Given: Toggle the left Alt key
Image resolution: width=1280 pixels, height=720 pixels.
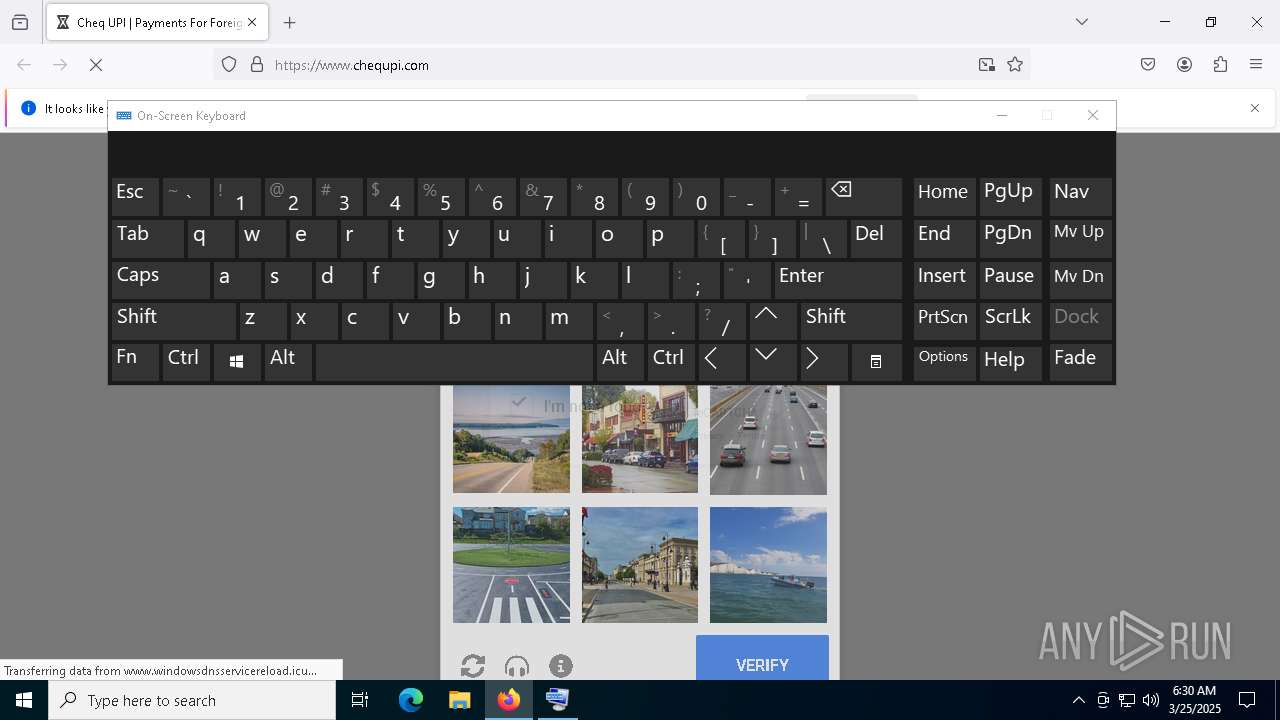Looking at the screenshot, I should click(x=288, y=362).
